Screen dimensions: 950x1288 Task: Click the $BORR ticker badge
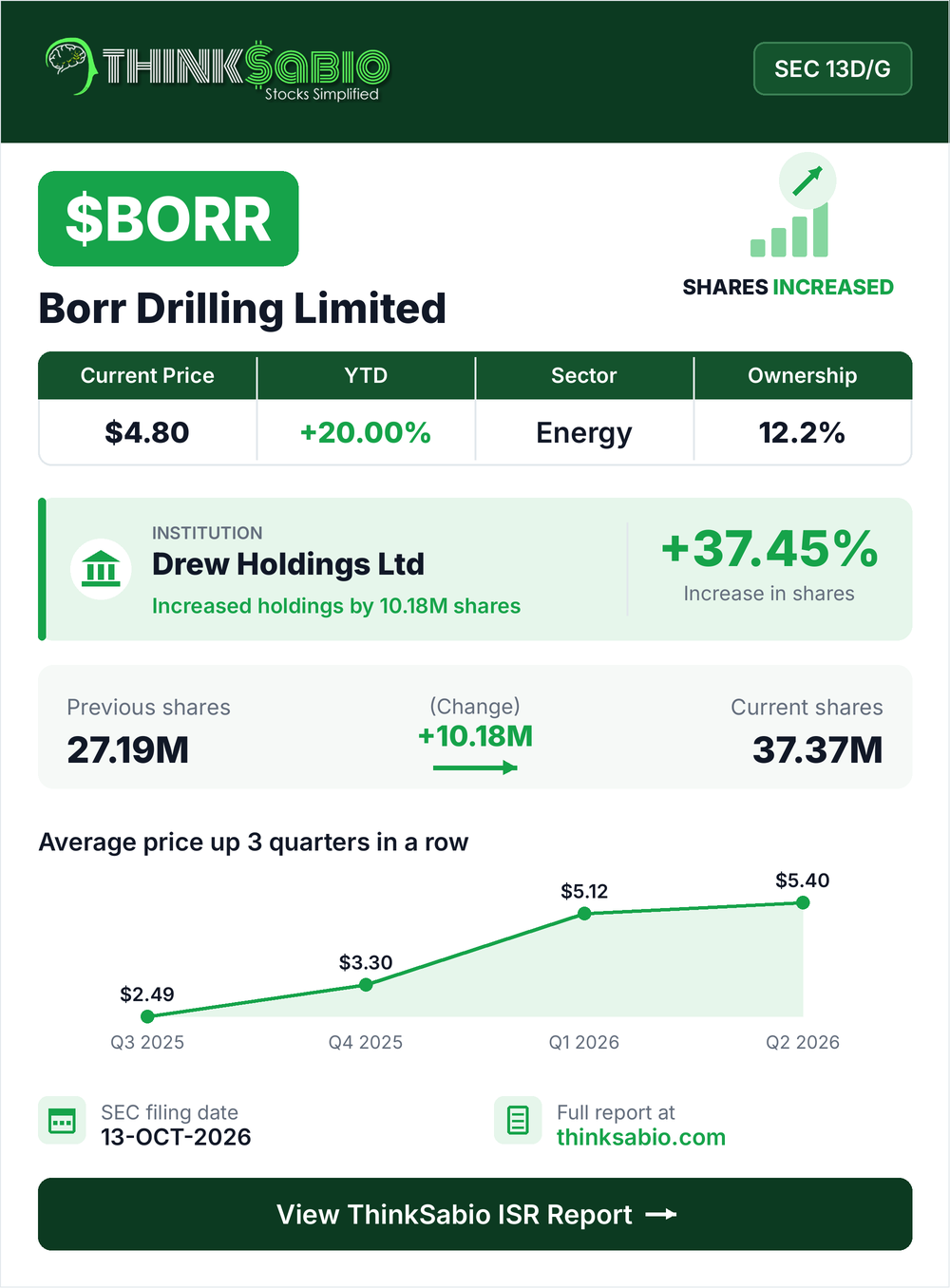pyautogui.click(x=168, y=218)
